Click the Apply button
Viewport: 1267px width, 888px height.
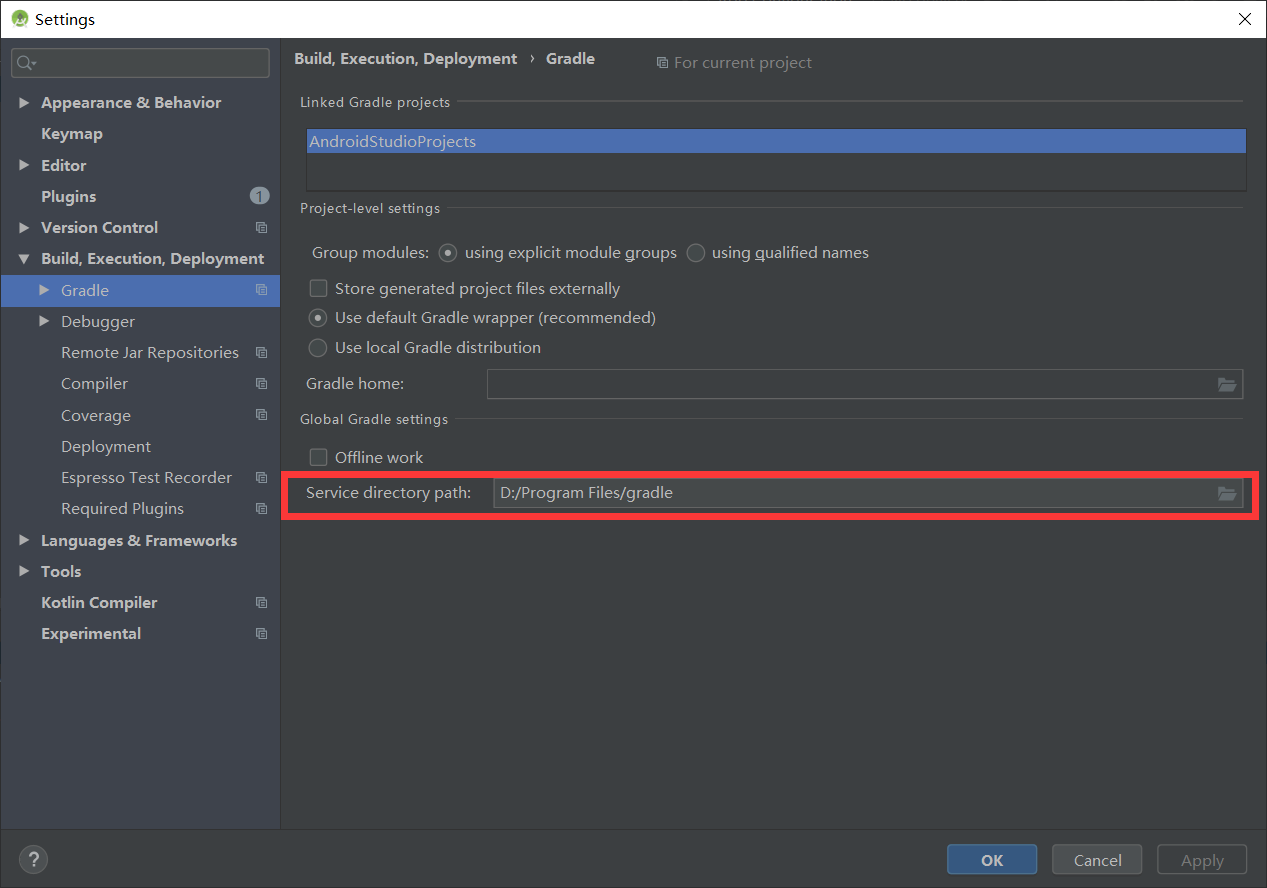pos(1202,860)
